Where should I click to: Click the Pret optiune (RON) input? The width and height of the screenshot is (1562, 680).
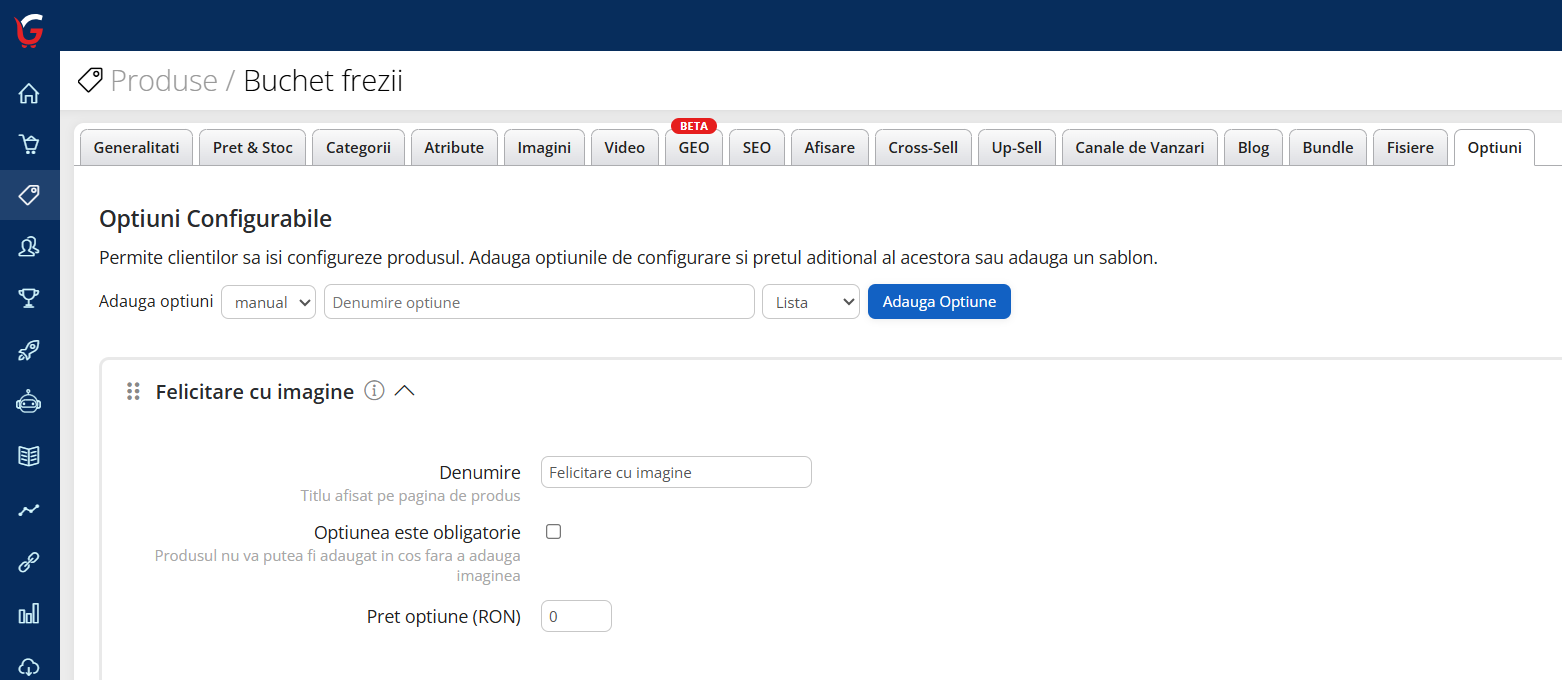click(576, 616)
